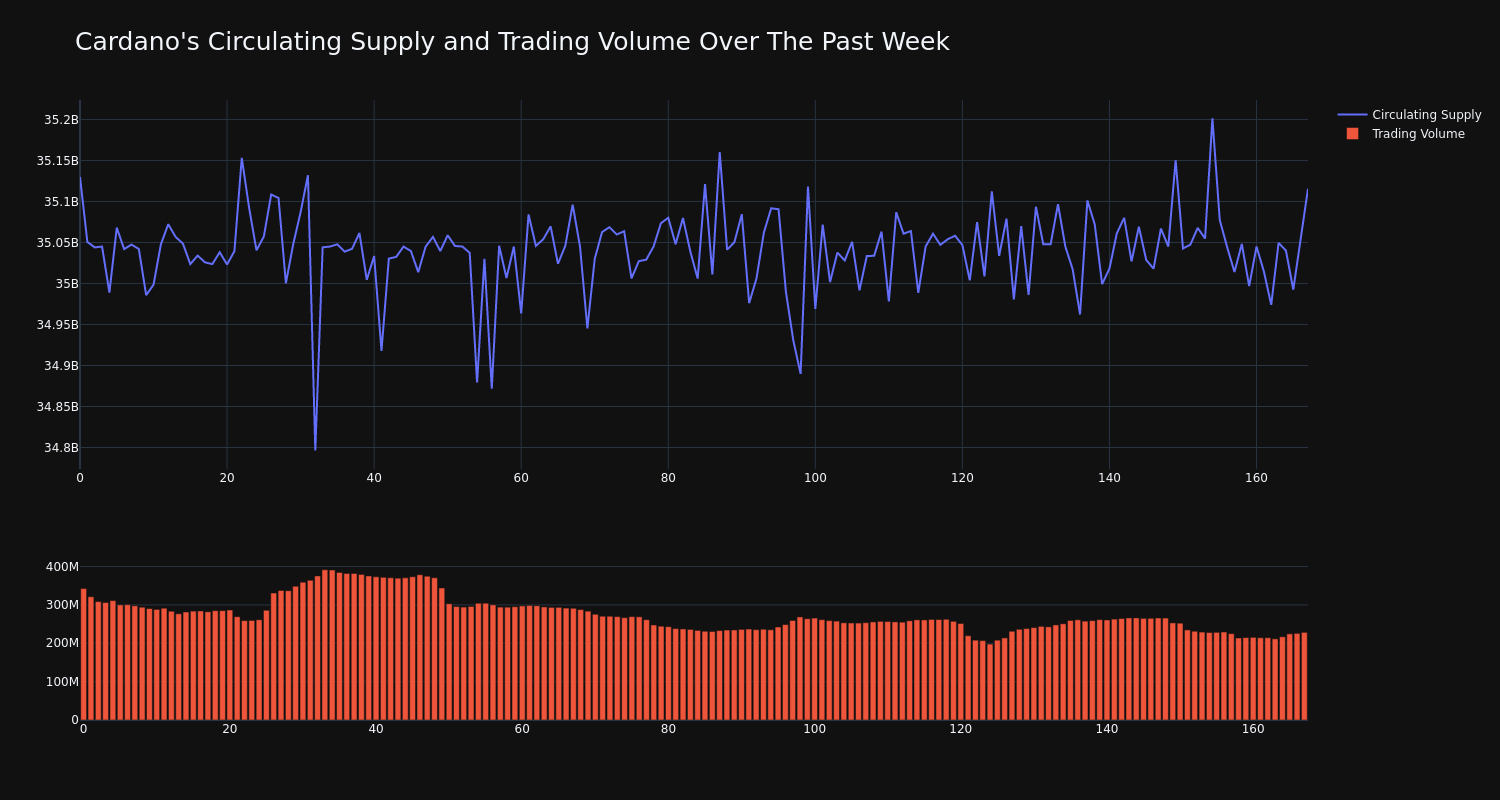
Task: Toggle the Trading Volume legend entry
Action: pos(1405,134)
